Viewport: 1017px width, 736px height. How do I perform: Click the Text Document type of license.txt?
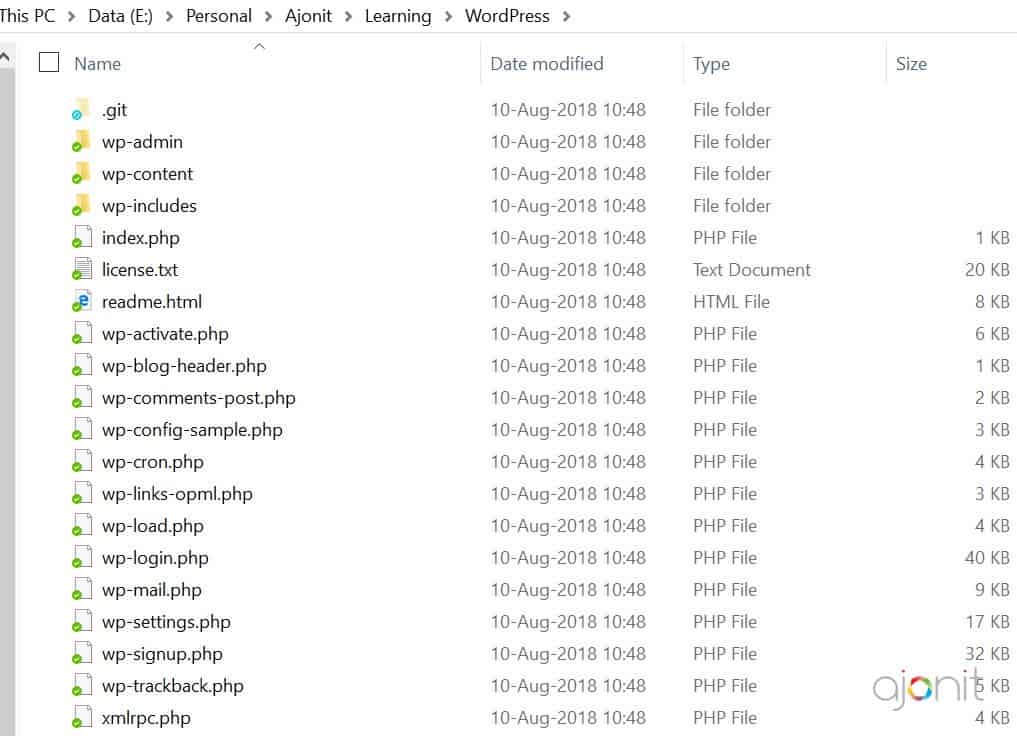[752, 270]
